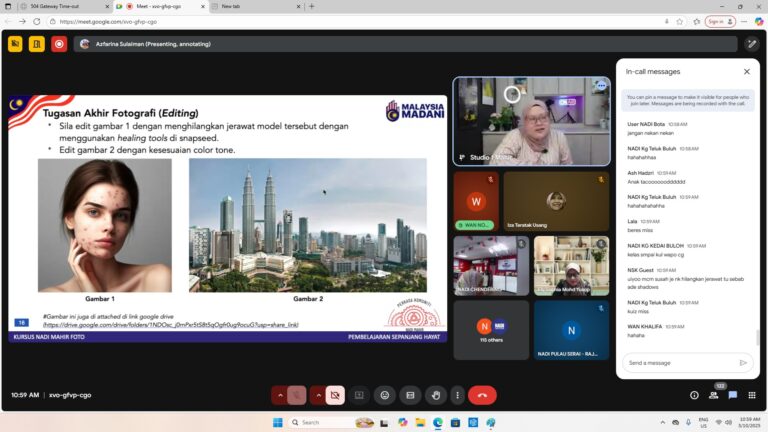Click the Send a message field
Image resolution: width=768 pixels, height=432 pixels.
[678, 363]
